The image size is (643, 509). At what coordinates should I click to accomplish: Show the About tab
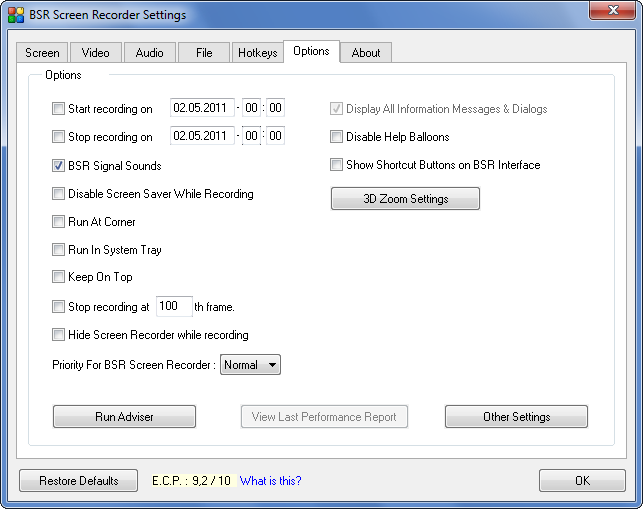click(366, 53)
